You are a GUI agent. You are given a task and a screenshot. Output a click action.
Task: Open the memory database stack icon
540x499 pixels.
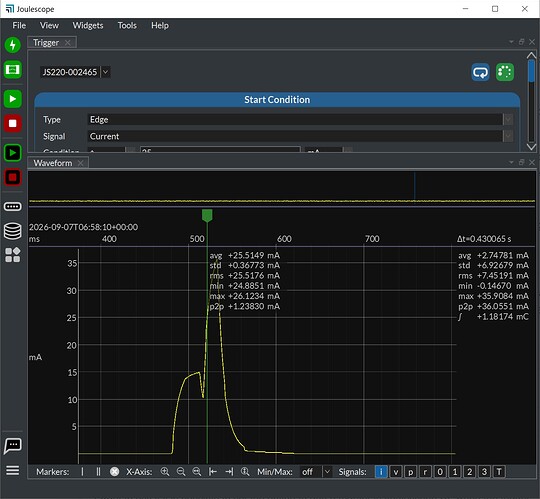[13, 231]
